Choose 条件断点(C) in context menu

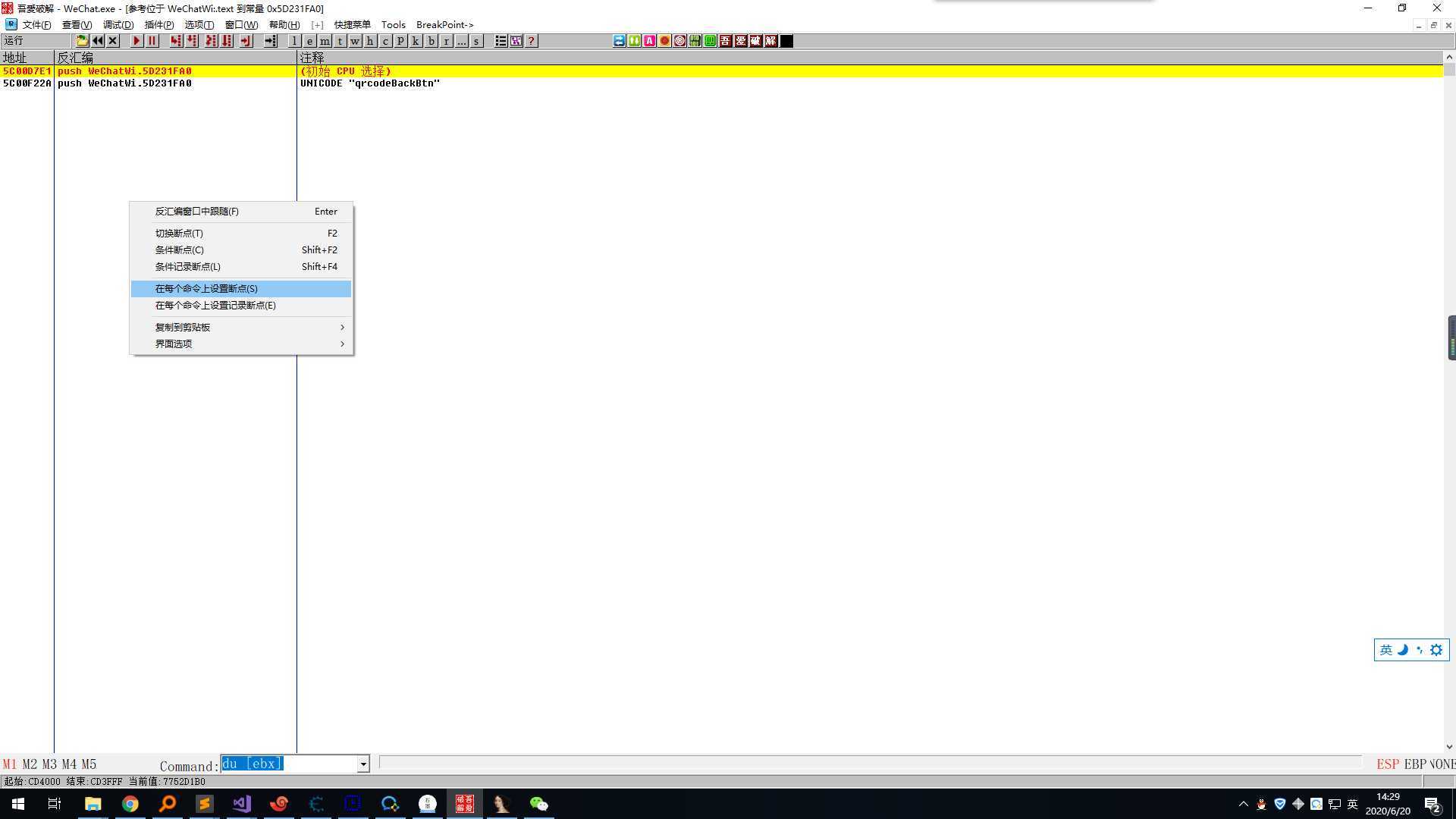241,250
